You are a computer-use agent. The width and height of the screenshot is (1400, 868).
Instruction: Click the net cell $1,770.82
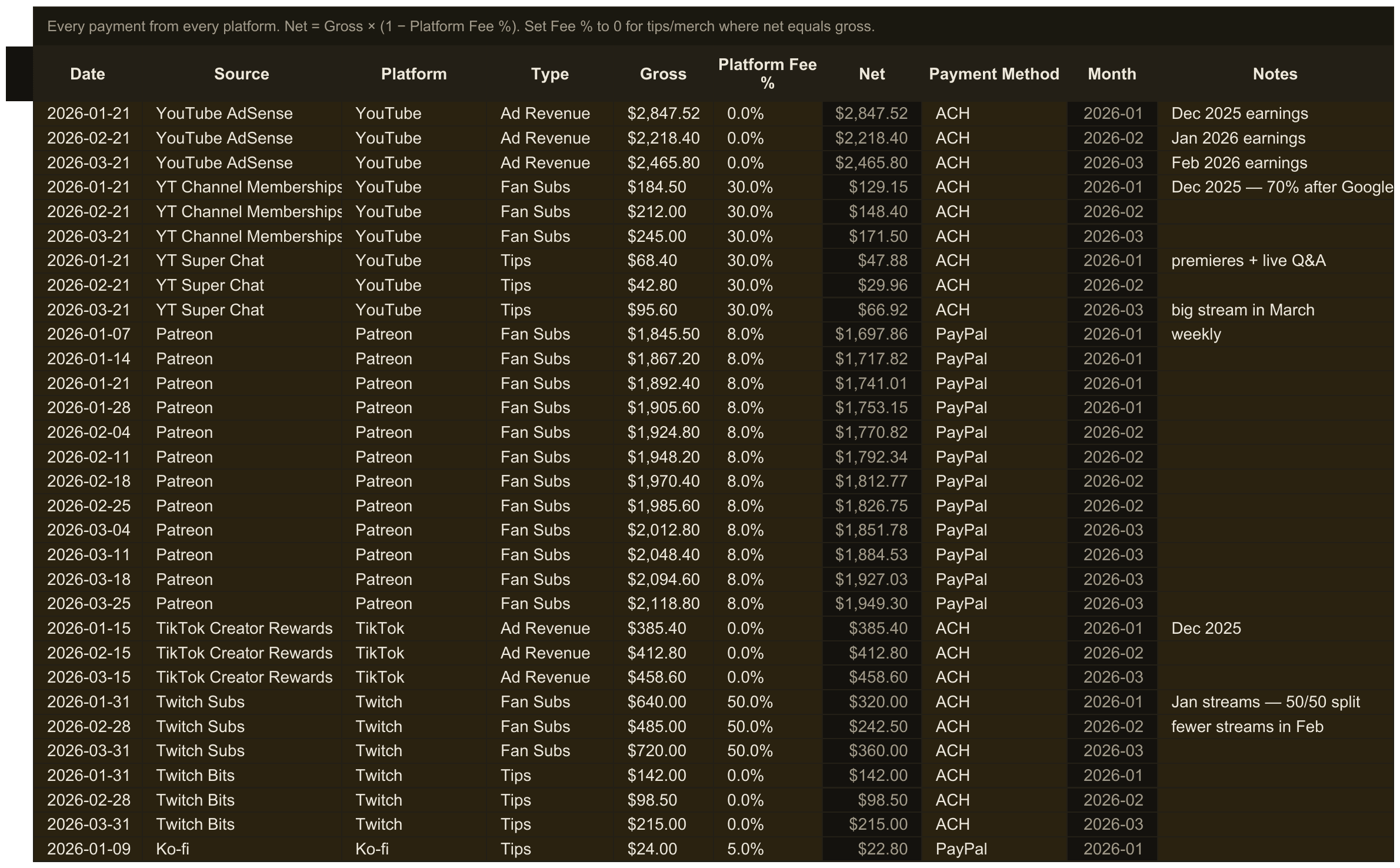click(872, 433)
